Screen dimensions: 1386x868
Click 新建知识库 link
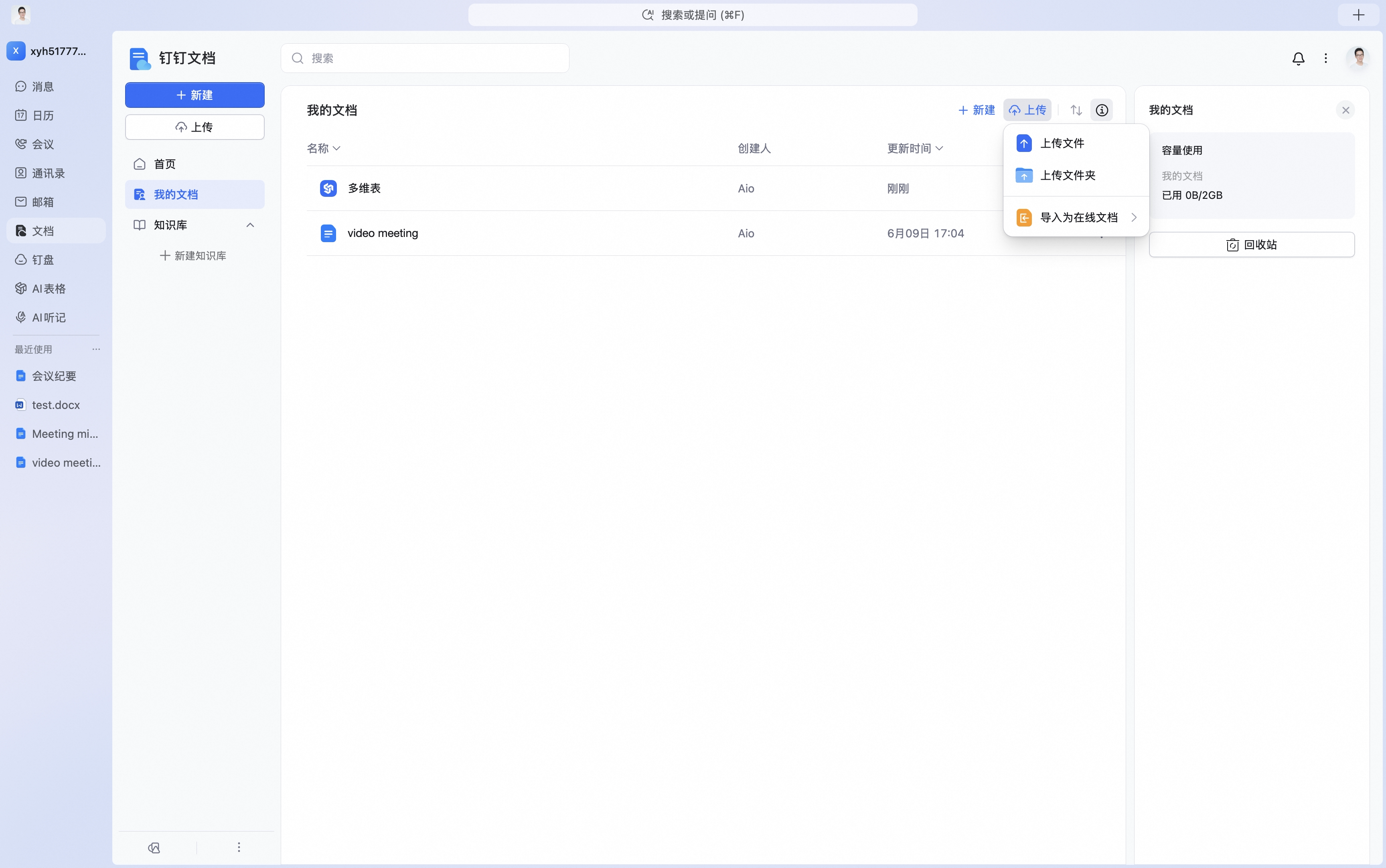[193, 255]
